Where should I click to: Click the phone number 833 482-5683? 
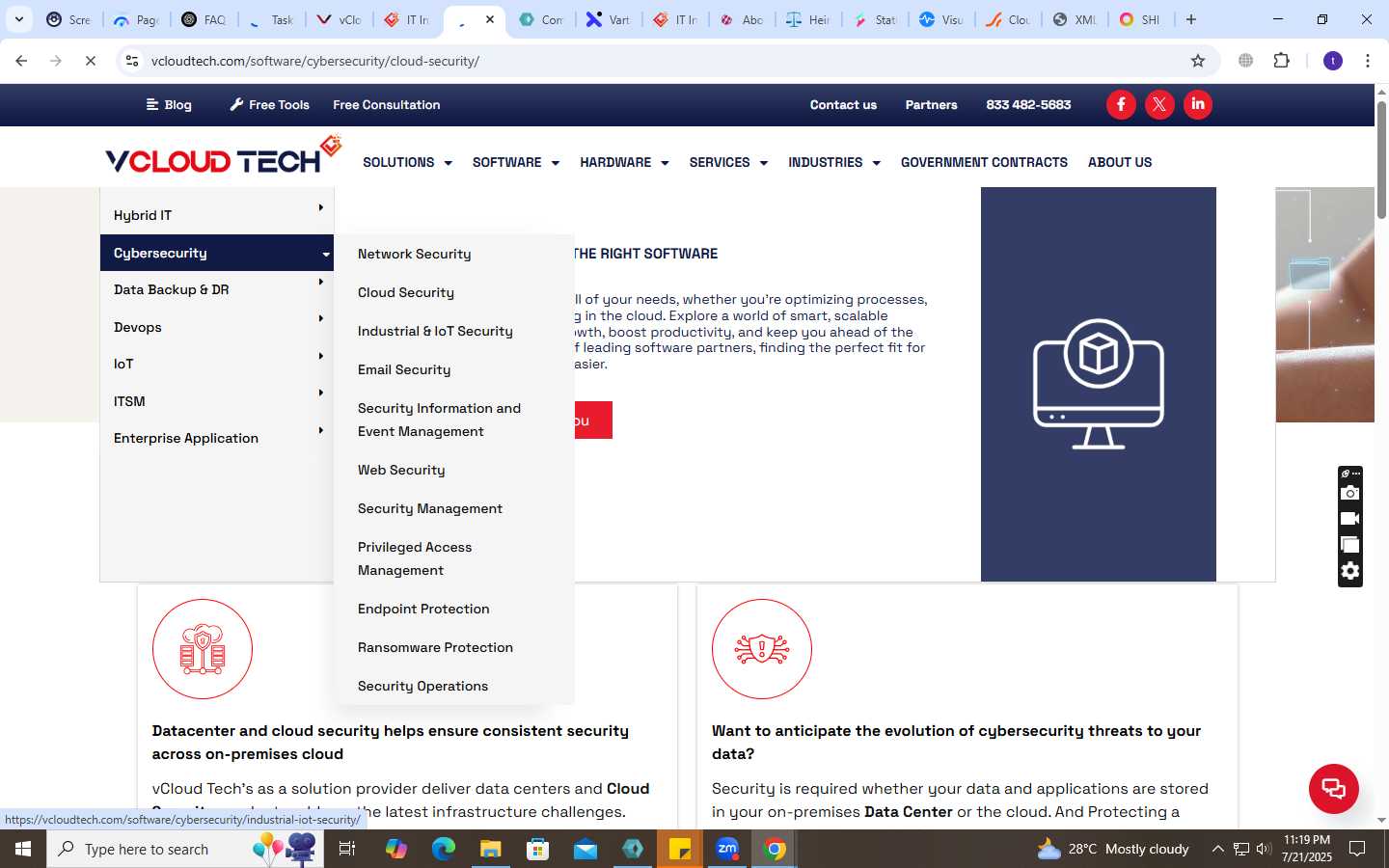coord(1028,105)
